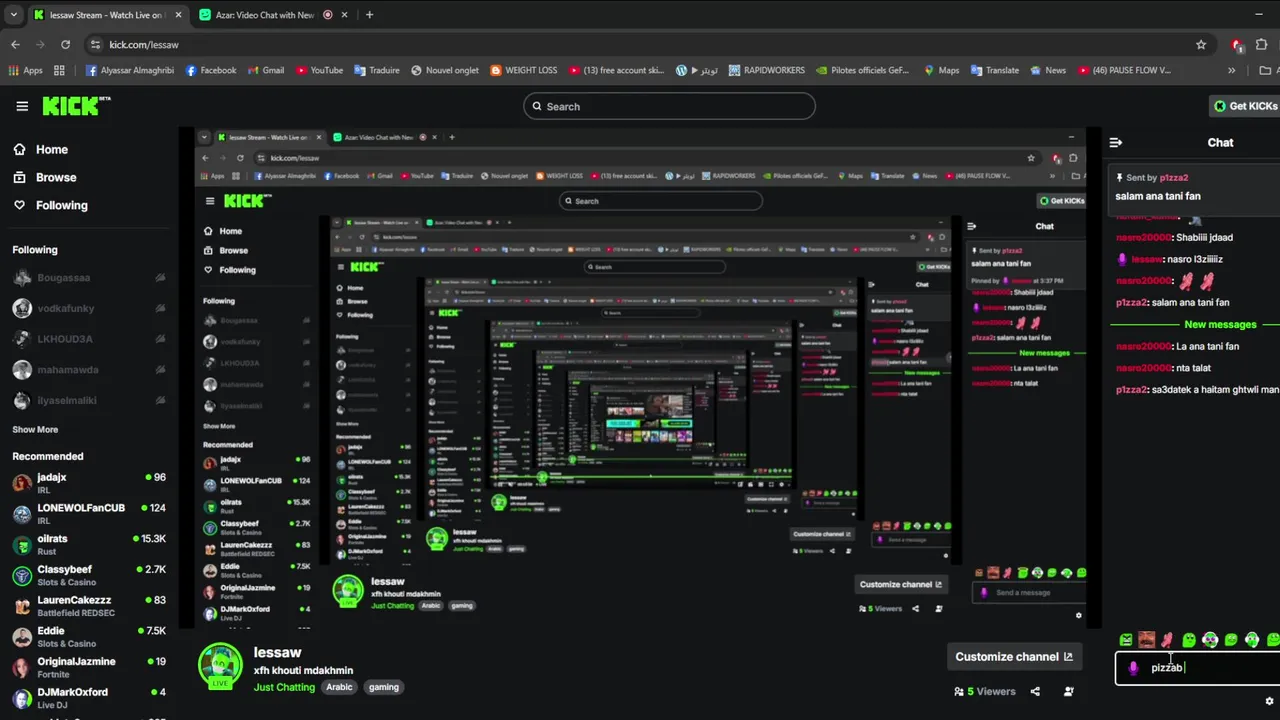1280x720 pixels.
Task: Open recommended channel LONEWOLFanCUB
Action: tap(88, 514)
